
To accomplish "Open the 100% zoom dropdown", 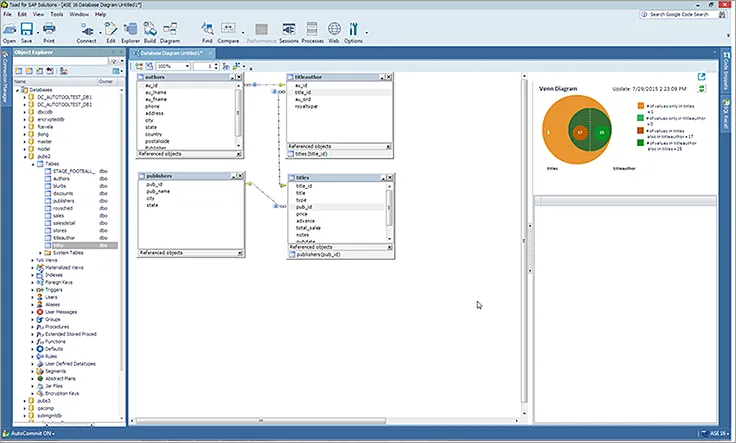I will point(188,66).
